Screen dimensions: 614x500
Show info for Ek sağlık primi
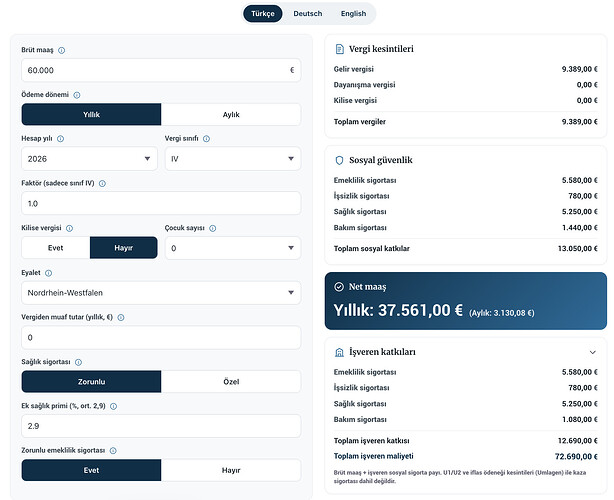pyautogui.click(x=114, y=406)
